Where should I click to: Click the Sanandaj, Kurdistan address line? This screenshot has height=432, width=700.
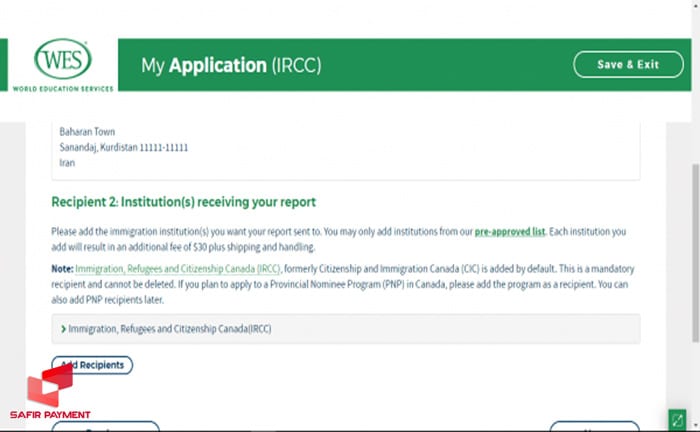point(124,147)
